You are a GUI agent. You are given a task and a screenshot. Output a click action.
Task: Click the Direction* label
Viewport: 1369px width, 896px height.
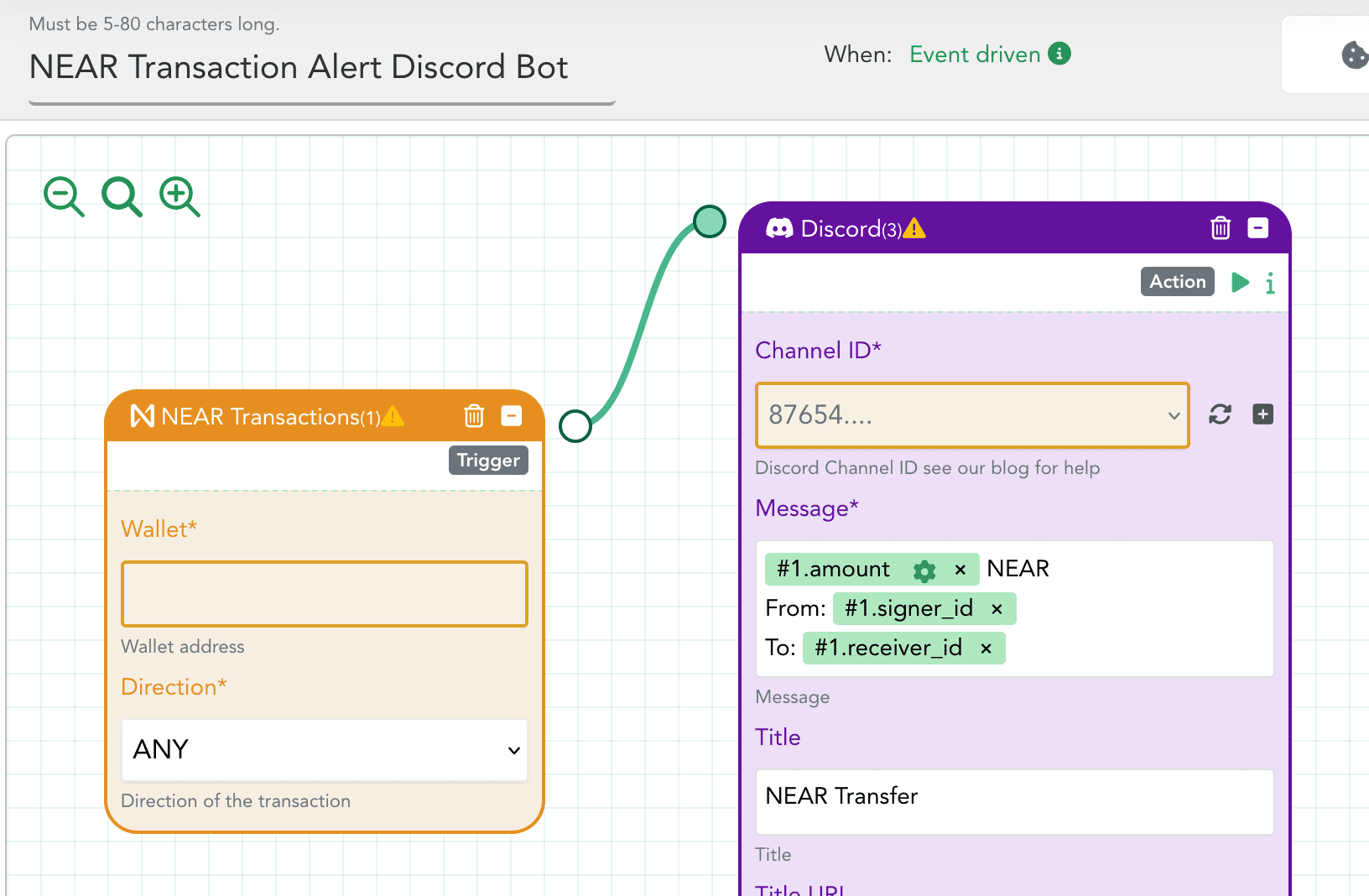coord(174,686)
